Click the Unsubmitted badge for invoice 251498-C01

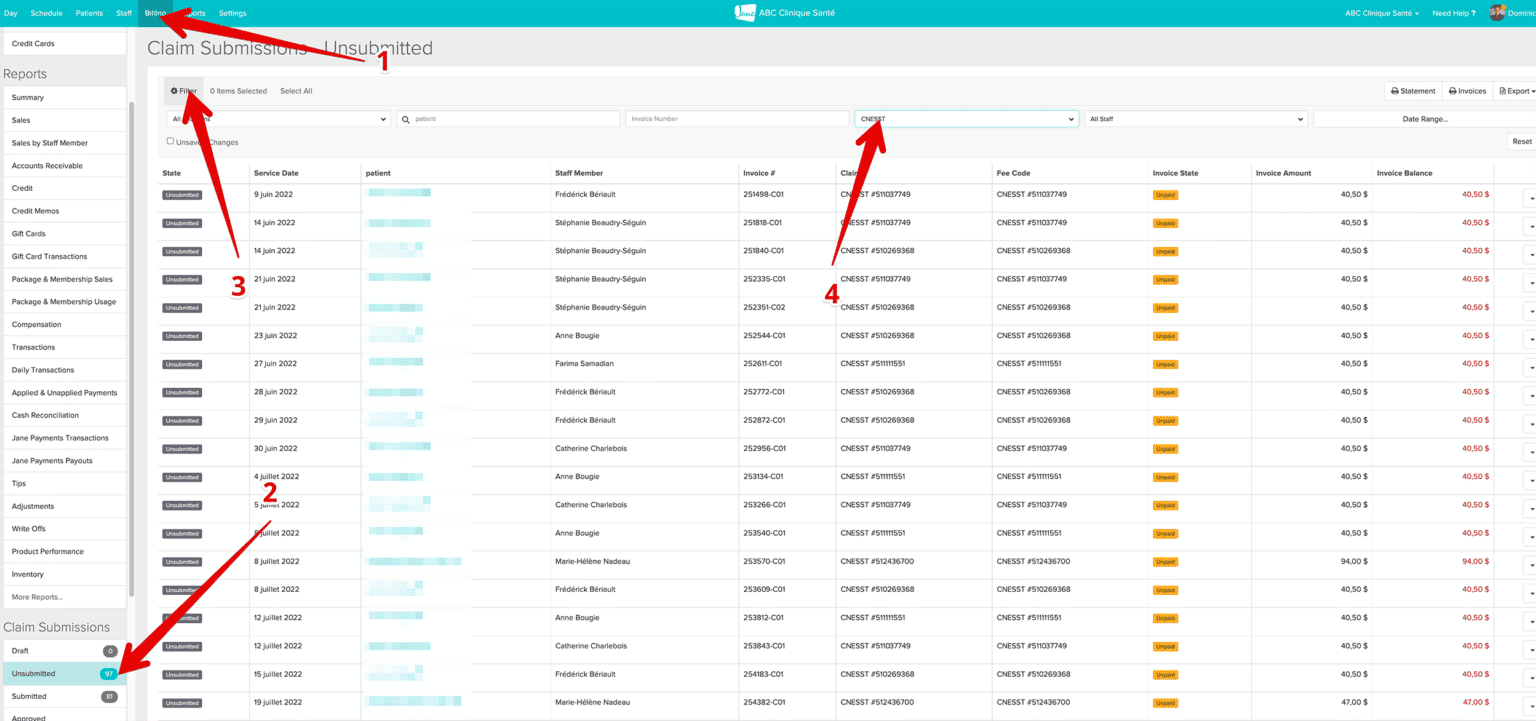(x=182, y=195)
